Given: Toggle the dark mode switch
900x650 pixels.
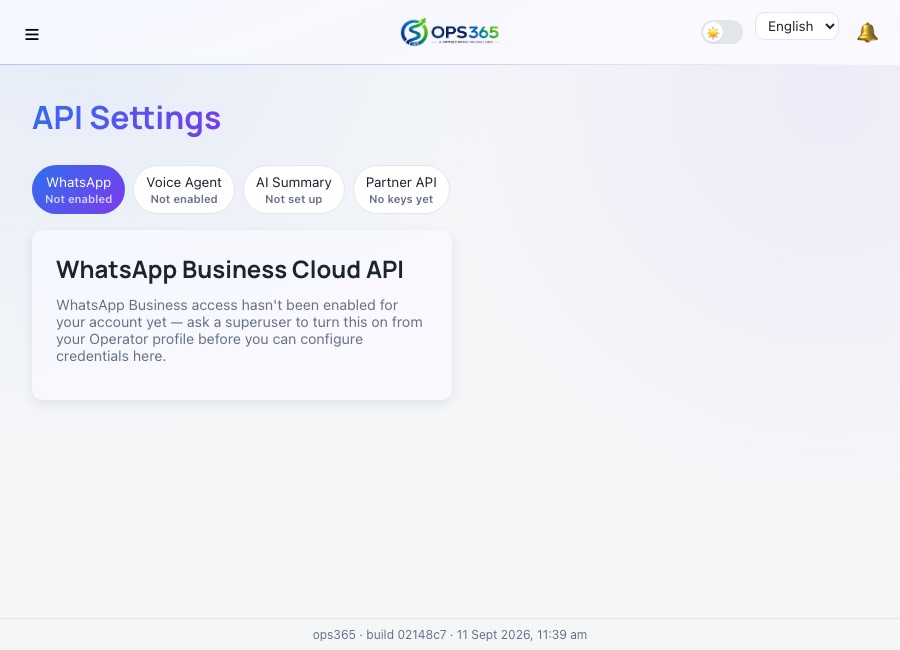Looking at the screenshot, I should [x=722, y=33].
